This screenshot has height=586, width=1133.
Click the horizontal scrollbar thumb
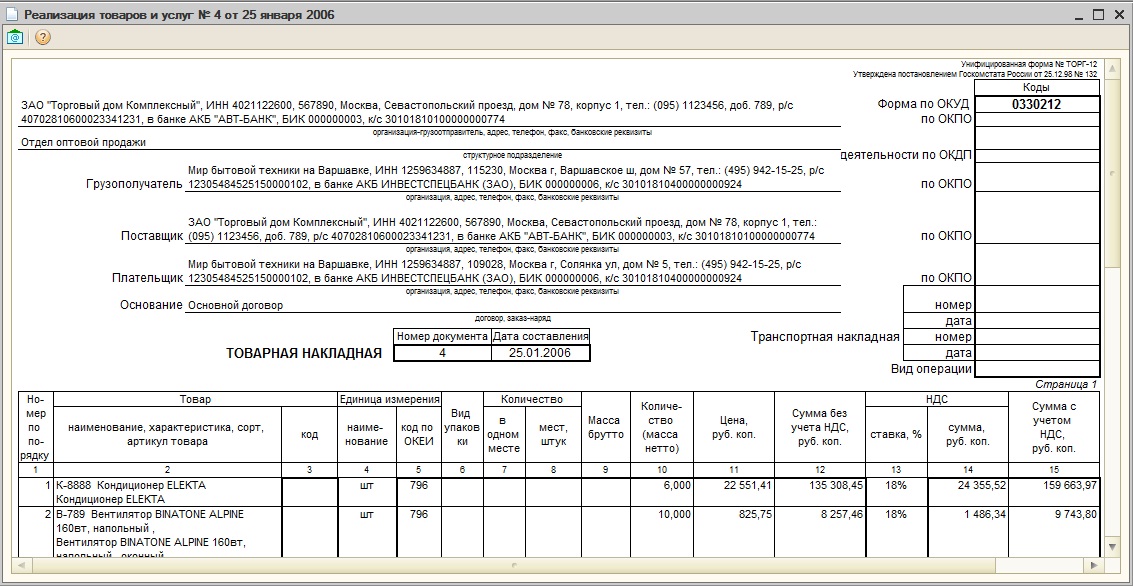pyautogui.click(x=512, y=564)
